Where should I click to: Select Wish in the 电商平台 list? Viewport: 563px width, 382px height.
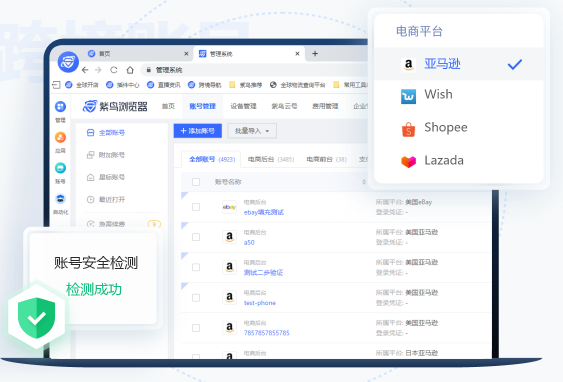tap(459, 96)
